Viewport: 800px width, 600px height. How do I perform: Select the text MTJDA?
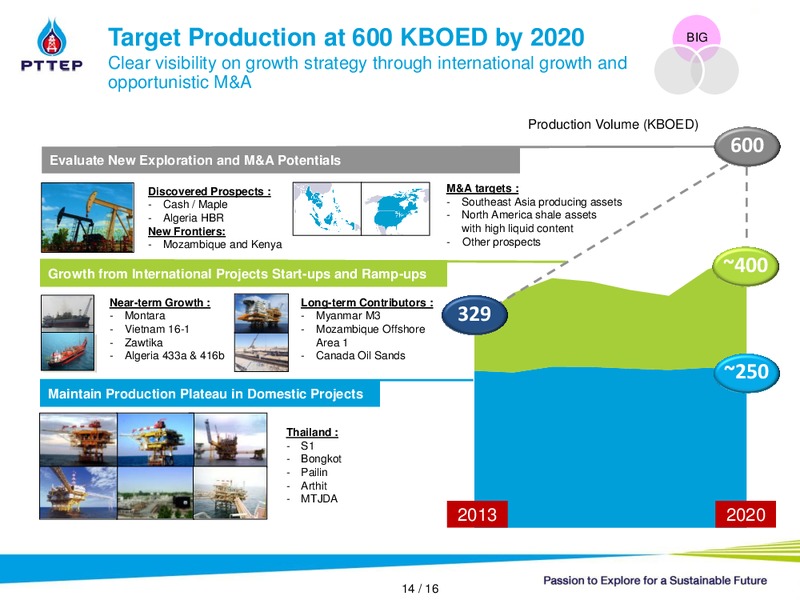pyautogui.click(x=319, y=498)
